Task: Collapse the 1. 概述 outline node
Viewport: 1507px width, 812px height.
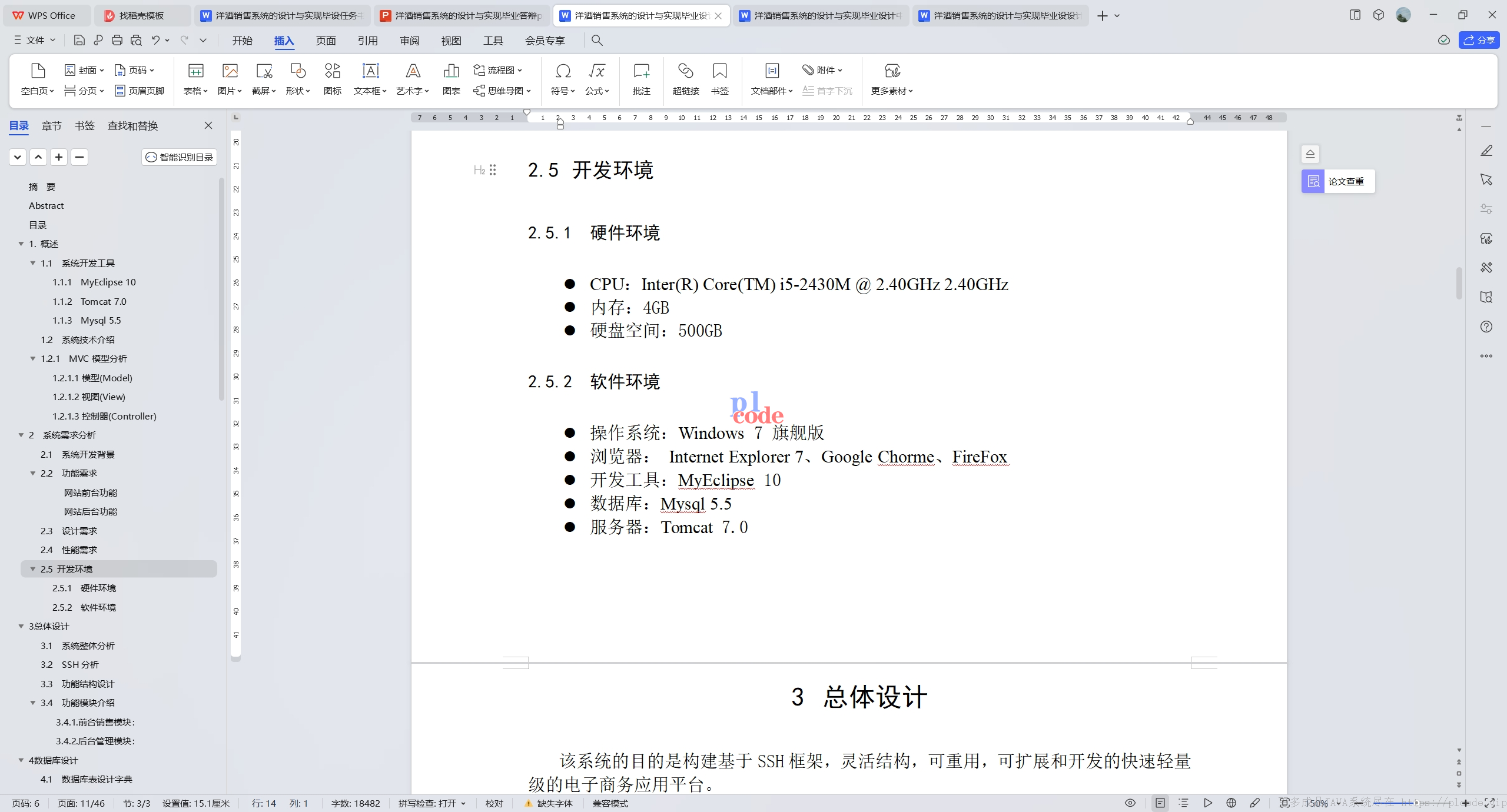Action: pyautogui.click(x=21, y=244)
